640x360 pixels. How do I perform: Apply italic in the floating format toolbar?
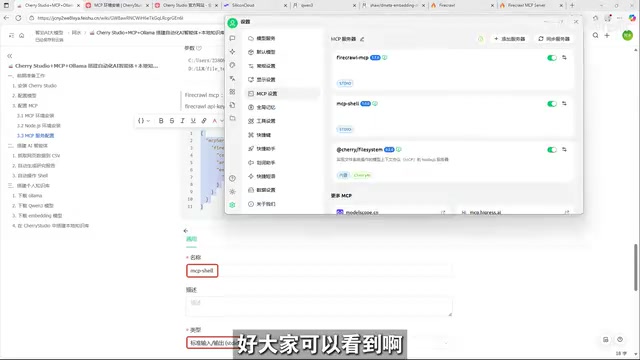[182, 121]
